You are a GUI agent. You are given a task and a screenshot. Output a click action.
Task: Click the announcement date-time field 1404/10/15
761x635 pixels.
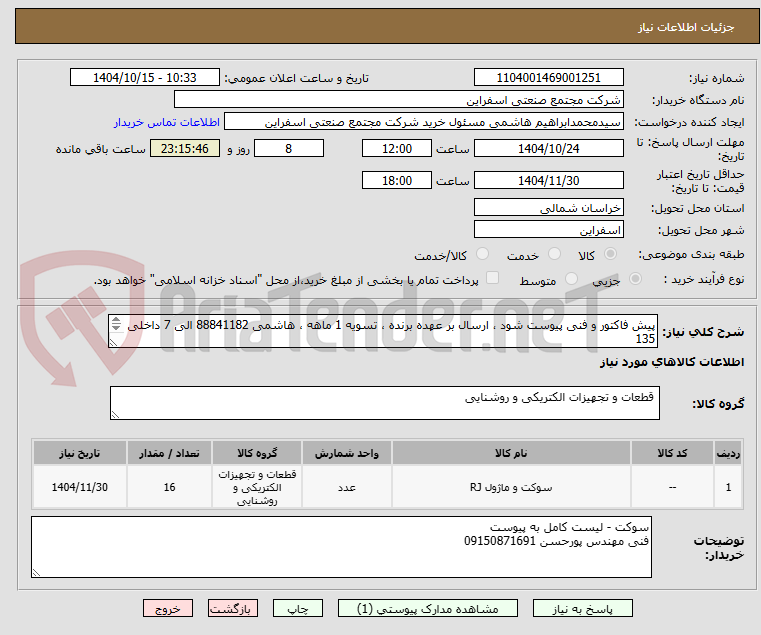point(145,78)
